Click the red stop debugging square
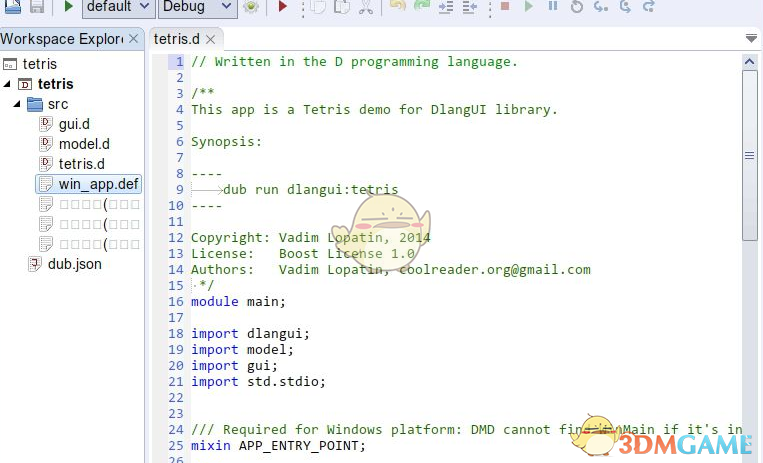Image resolution: width=763 pixels, height=463 pixels. click(505, 6)
